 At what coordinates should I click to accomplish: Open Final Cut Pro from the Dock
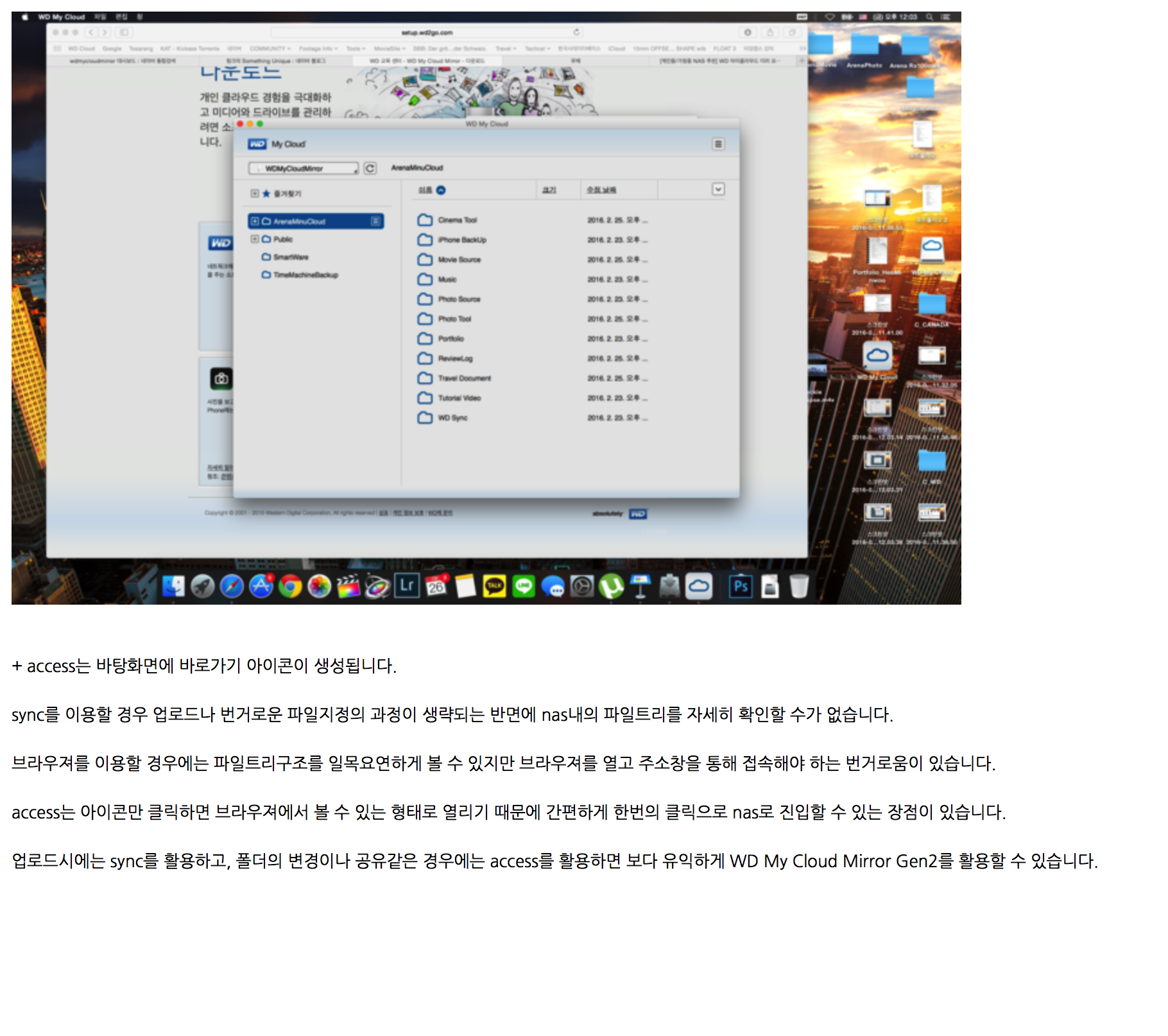[348, 586]
